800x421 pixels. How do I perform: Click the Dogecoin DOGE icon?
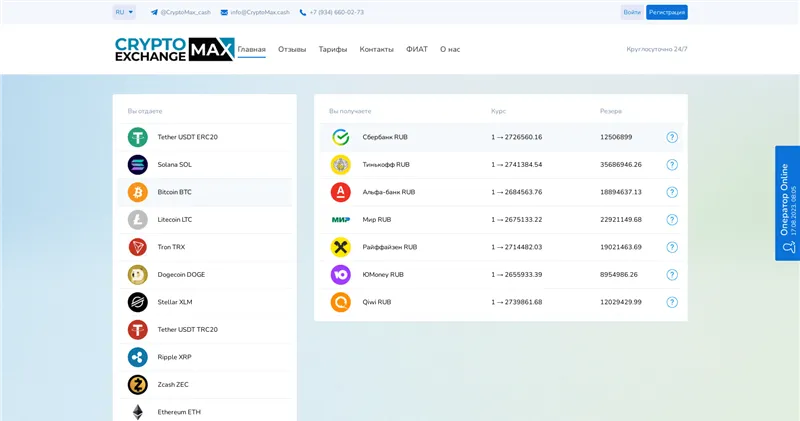click(137, 275)
